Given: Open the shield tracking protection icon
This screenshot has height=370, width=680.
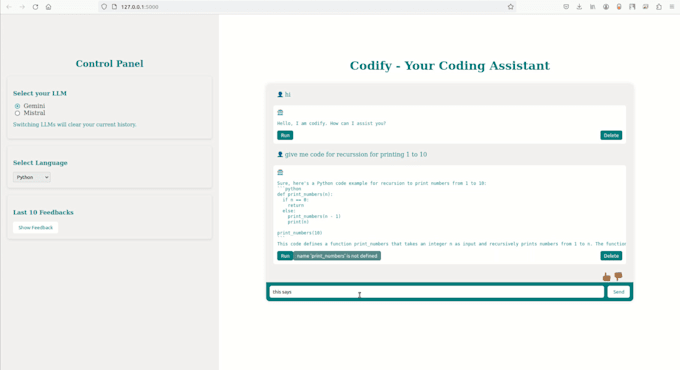Looking at the screenshot, I should pyautogui.click(x=104, y=7).
